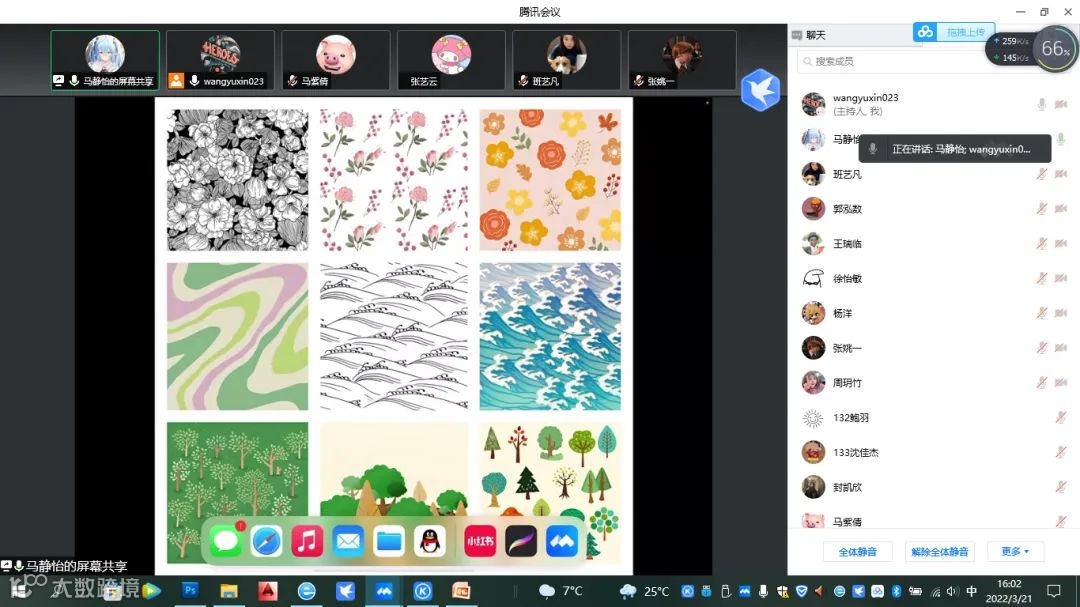Switch to the 聊天 tab
Screen dimensions: 1080x607
[816, 35]
